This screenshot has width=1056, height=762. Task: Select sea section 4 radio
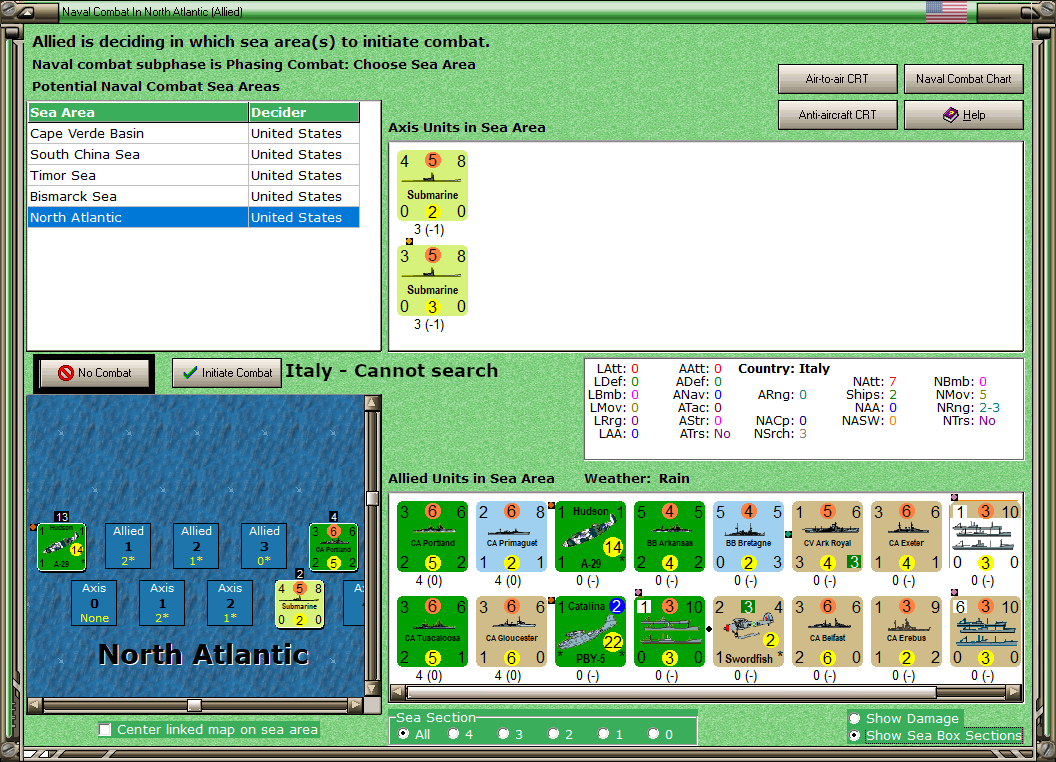coord(453,734)
